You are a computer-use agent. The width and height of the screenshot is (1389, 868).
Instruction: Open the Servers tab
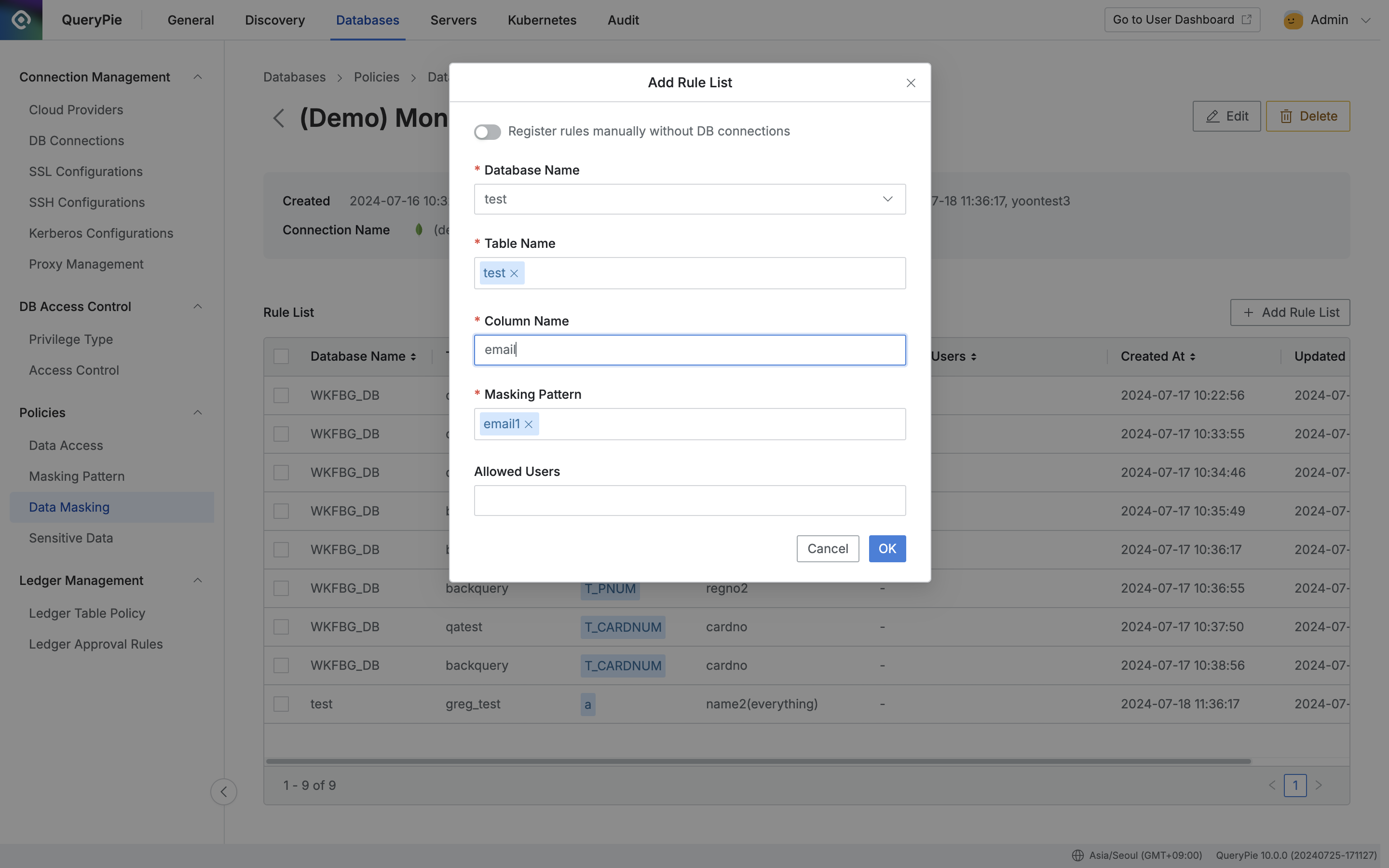coord(453,19)
